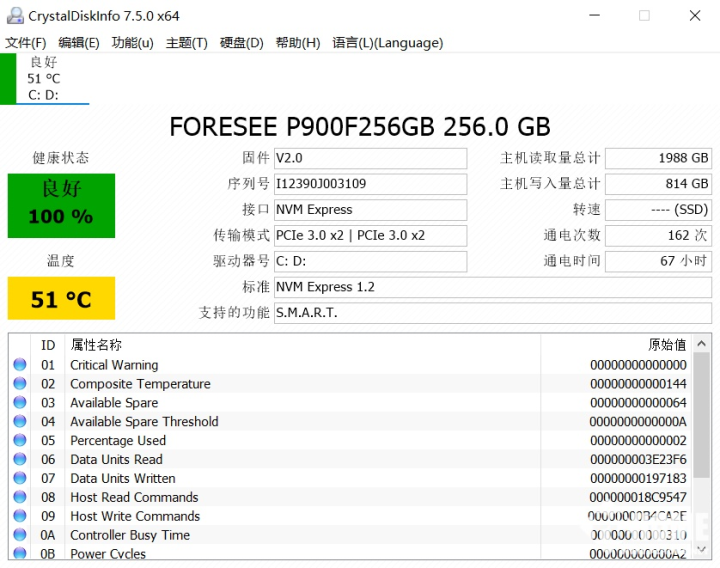Click the blue status orb for Critical Warning
Viewport: 720px width, 568px height.
pyautogui.click(x=20, y=365)
